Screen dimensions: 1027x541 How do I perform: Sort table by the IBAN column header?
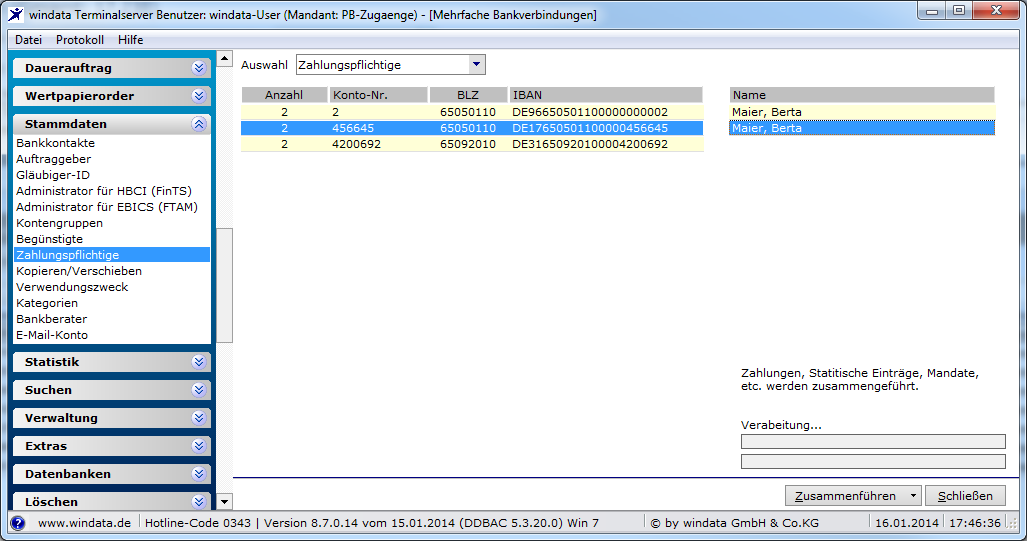tap(605, 95)
